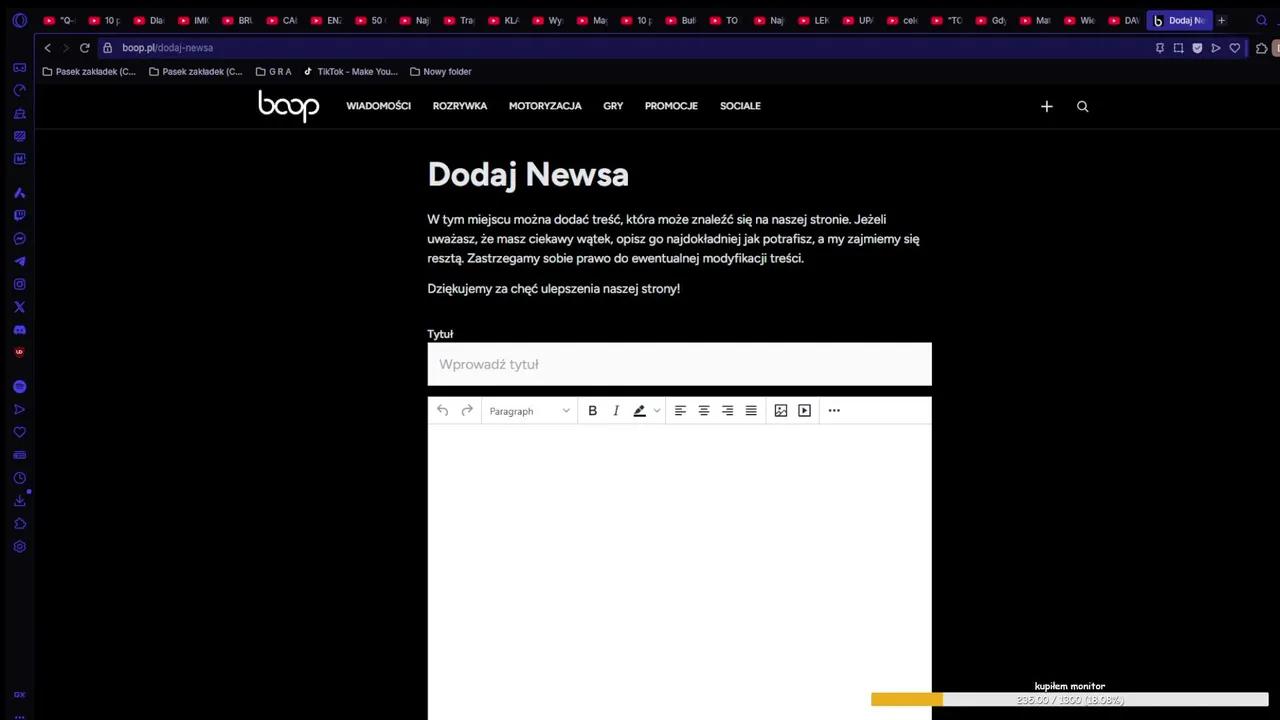Click the plus icon in the site header
1280x720 pixels.
(x=1047, y=106)
